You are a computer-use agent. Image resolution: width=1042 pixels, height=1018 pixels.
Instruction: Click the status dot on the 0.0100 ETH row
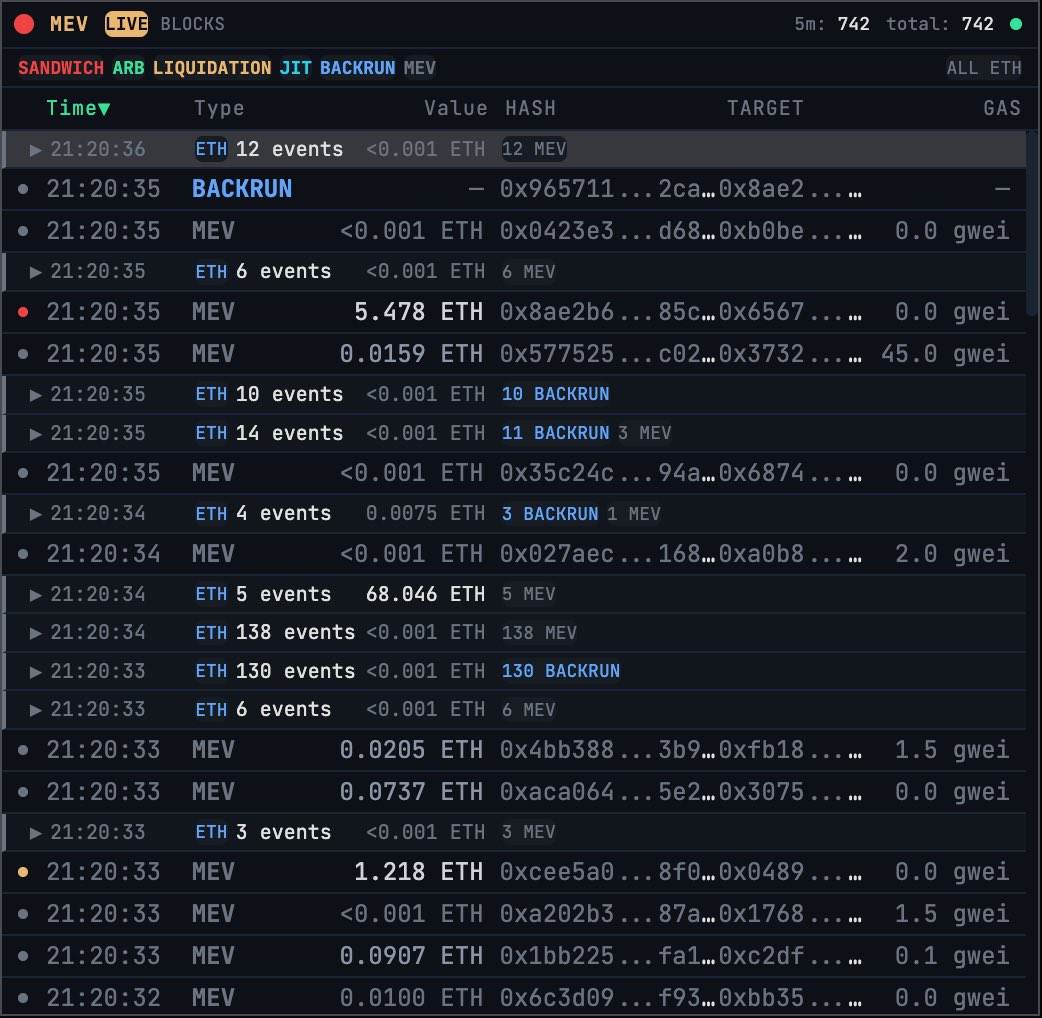coord(23,997)
